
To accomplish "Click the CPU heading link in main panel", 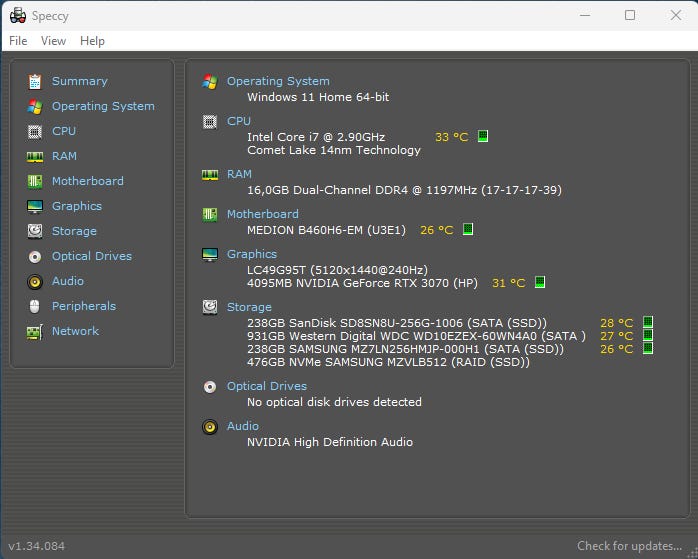I will [x=239, y=121].
